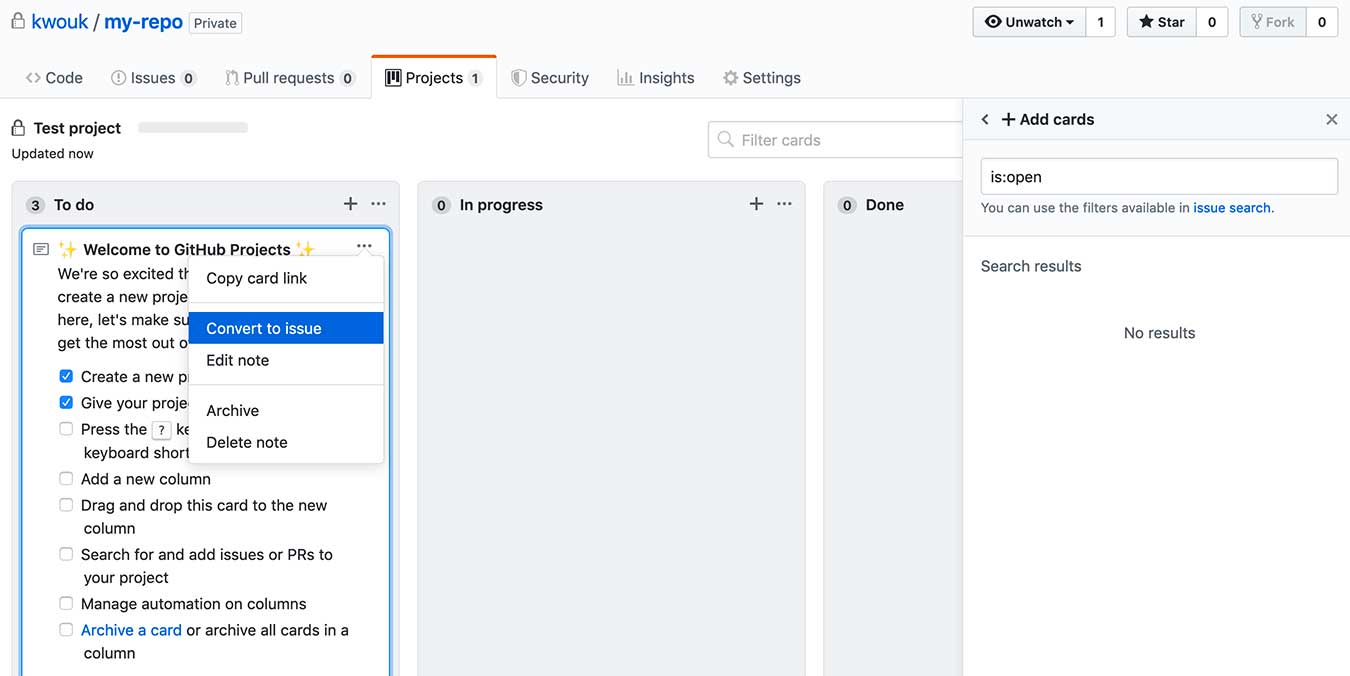Fork the repository
This screenshot has height=676, width=1350.
click(x=1272, y=21)
